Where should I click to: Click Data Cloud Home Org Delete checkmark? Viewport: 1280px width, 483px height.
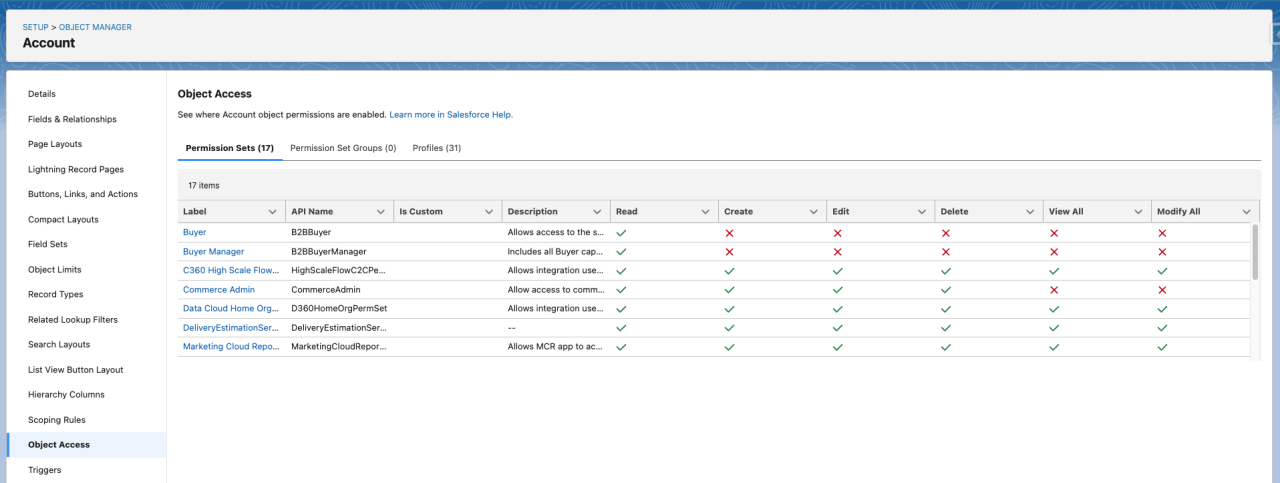pos(945,308)
